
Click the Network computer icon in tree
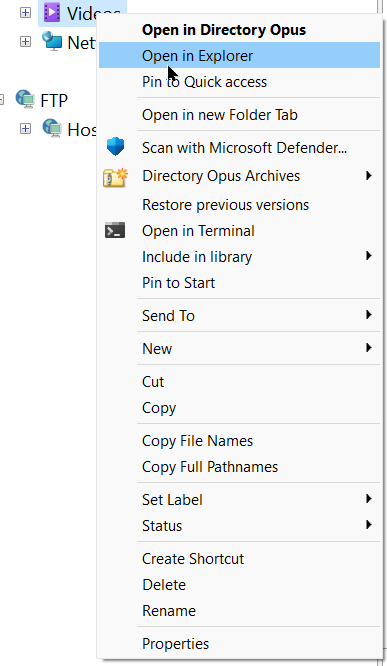52,42
